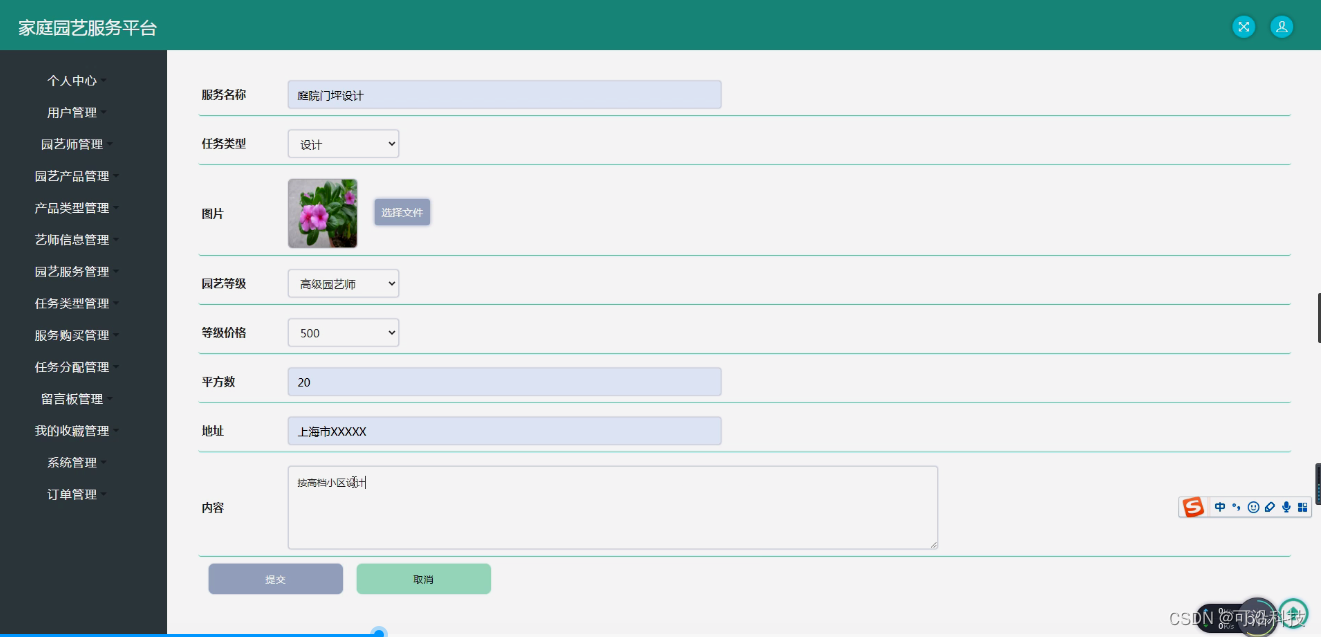This screenshot has height=637, width=1321.
Task: Click 选择文件 upload button
Action: tap(402, 212)
